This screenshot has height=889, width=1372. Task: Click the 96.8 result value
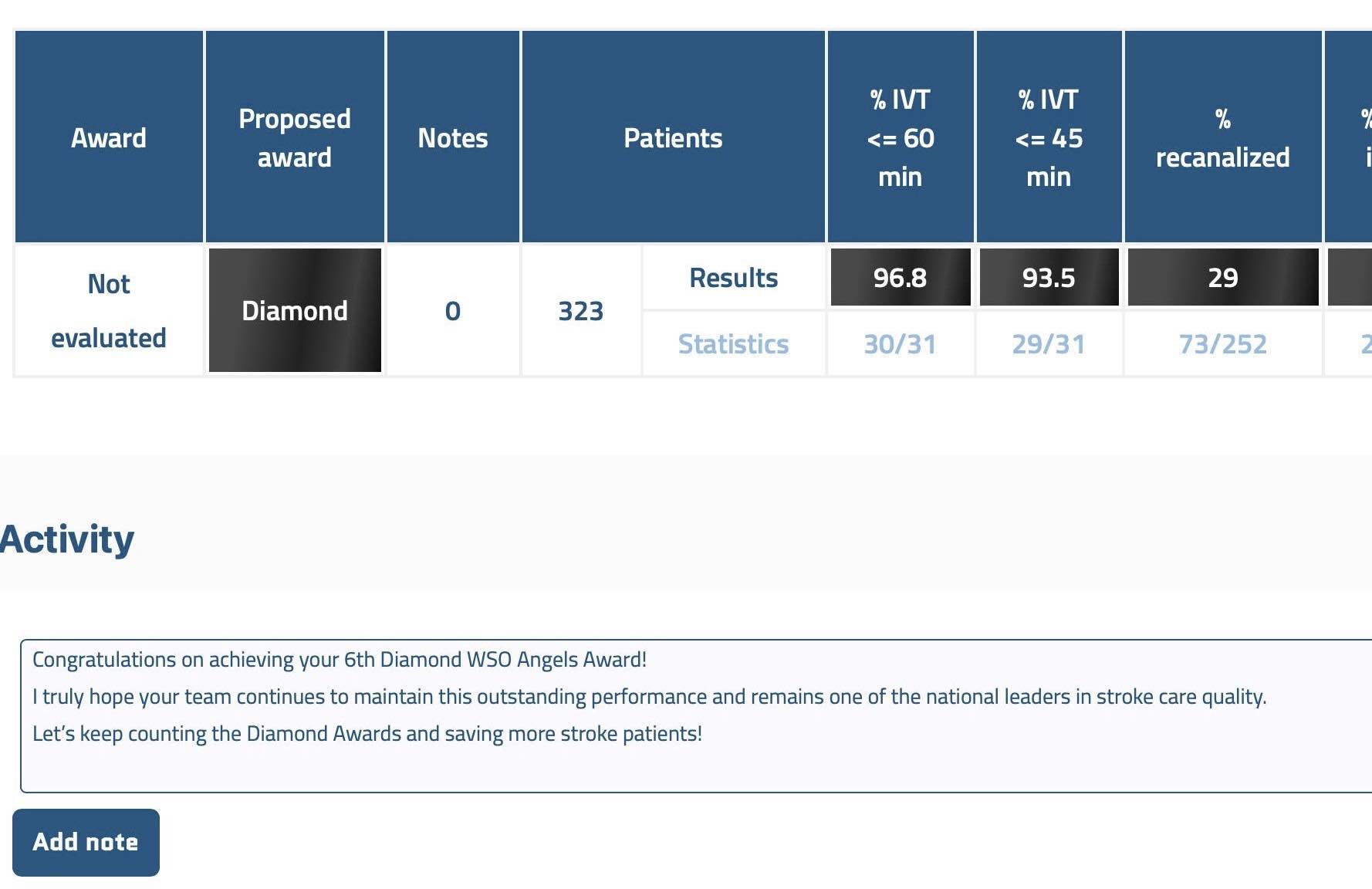(900, 278)
